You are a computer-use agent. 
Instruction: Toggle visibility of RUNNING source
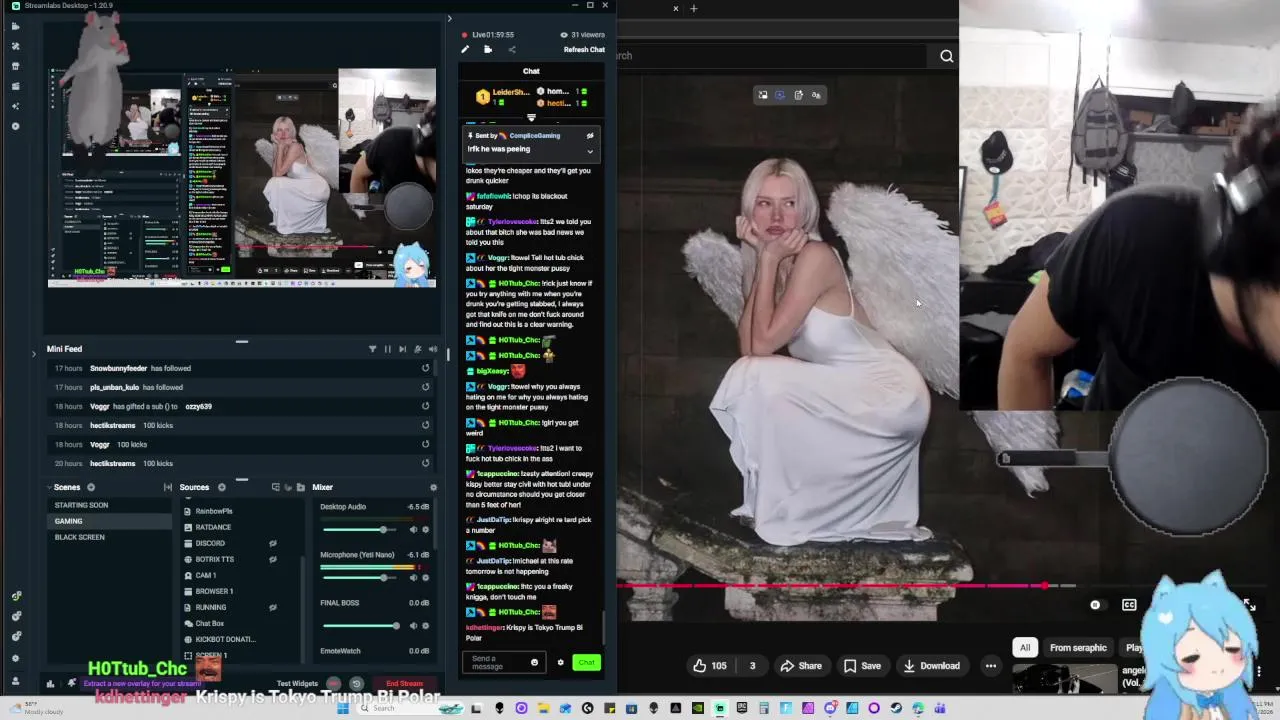[272, 607]
